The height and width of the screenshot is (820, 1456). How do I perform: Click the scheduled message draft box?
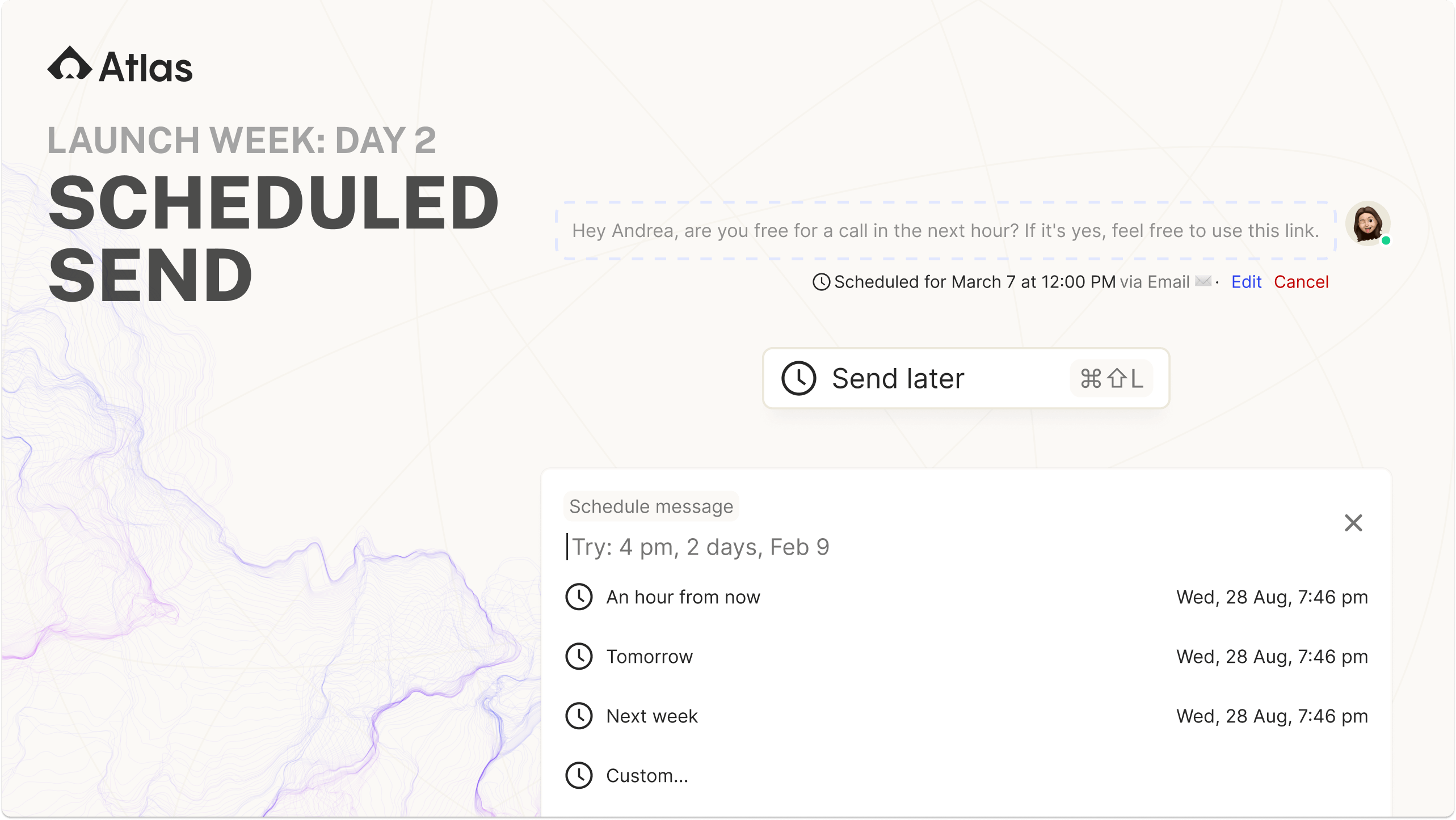click(945, 231)
